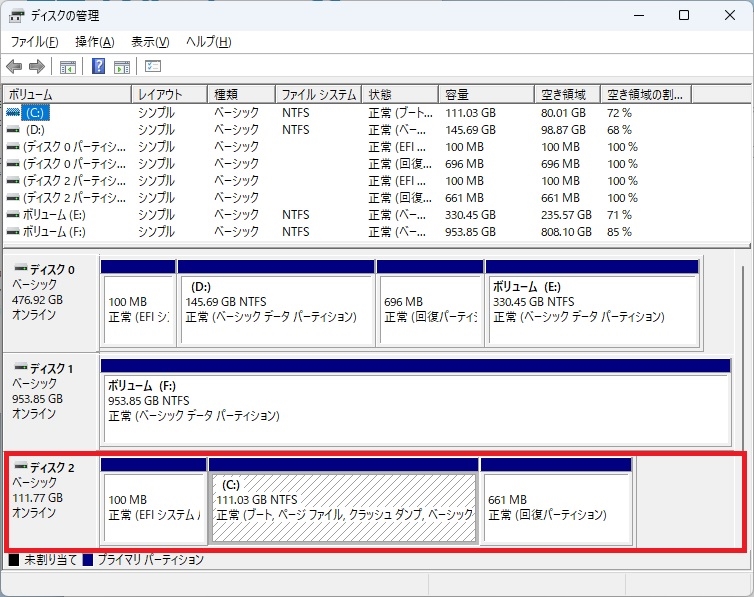The image size is (754, 597).
Task: Select the blue プライマリ パーティション legend swatch
Action: pyautogui.click(x=88, y=560)
